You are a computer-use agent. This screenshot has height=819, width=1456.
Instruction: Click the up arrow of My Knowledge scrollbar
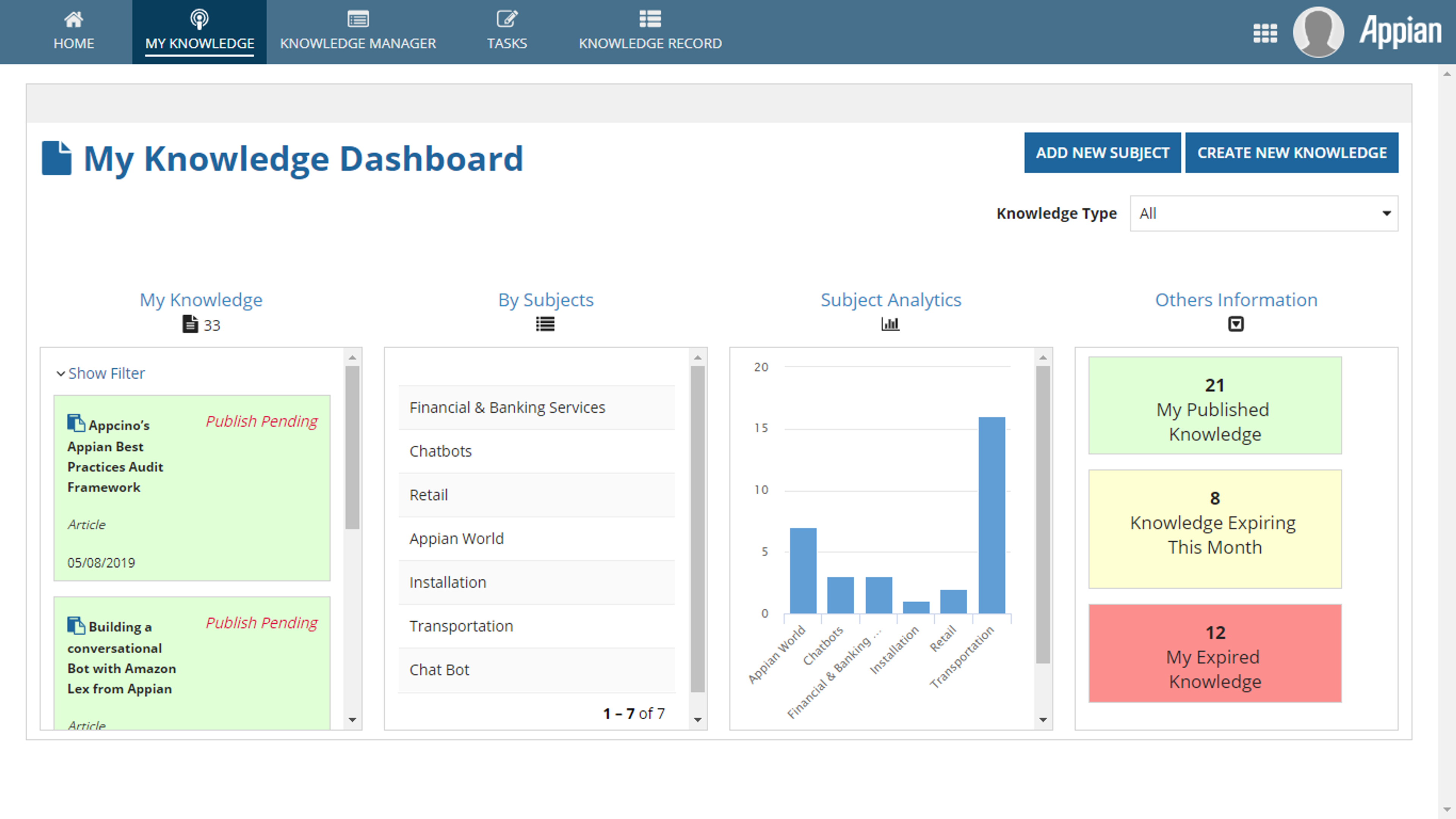pos(352,357)
